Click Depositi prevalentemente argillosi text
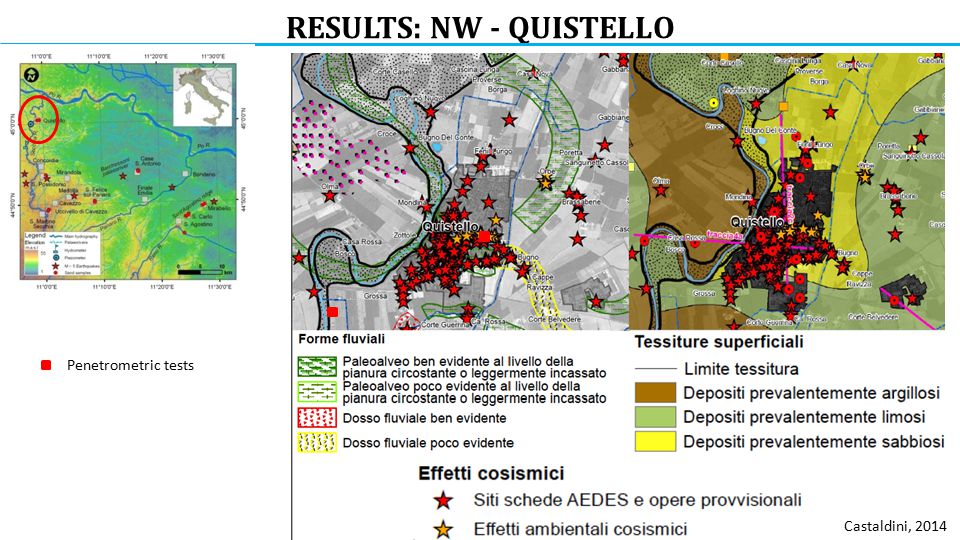Image resolution: width=960 pixels, height=540 pixels. [811, 393]
